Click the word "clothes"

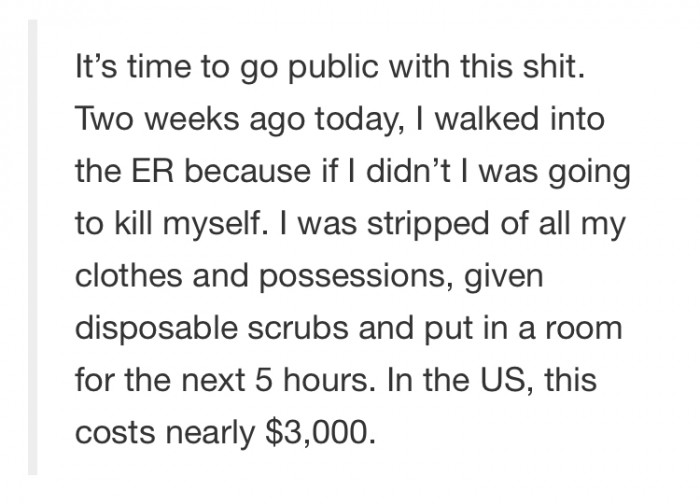pos(129,275)
